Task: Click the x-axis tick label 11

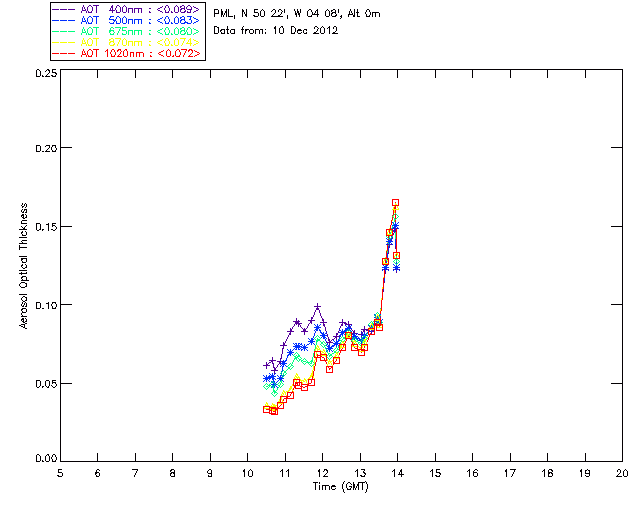Action: click(285, 473)
